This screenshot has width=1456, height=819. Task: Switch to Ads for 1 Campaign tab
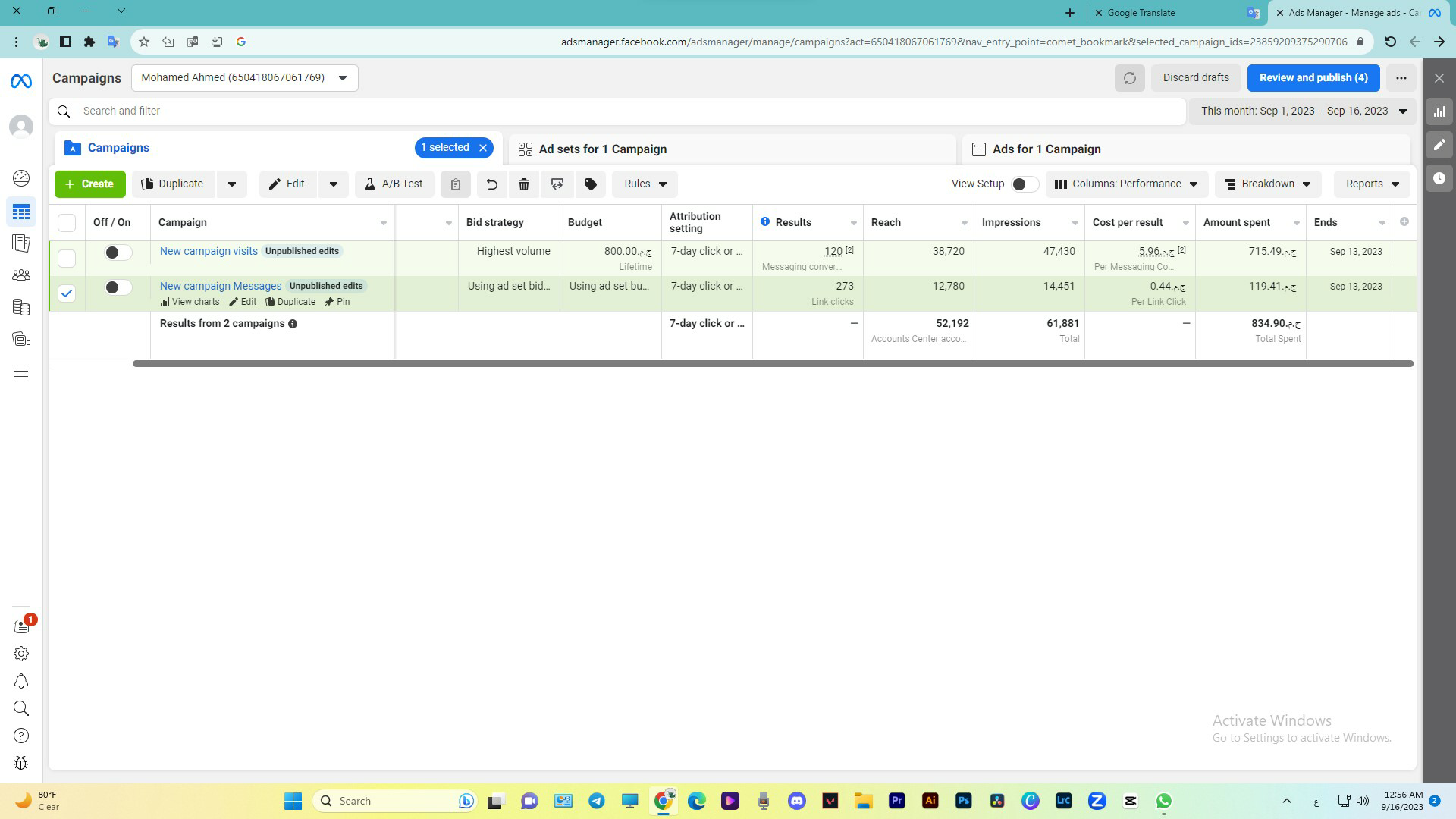(x=1046, y=149)
